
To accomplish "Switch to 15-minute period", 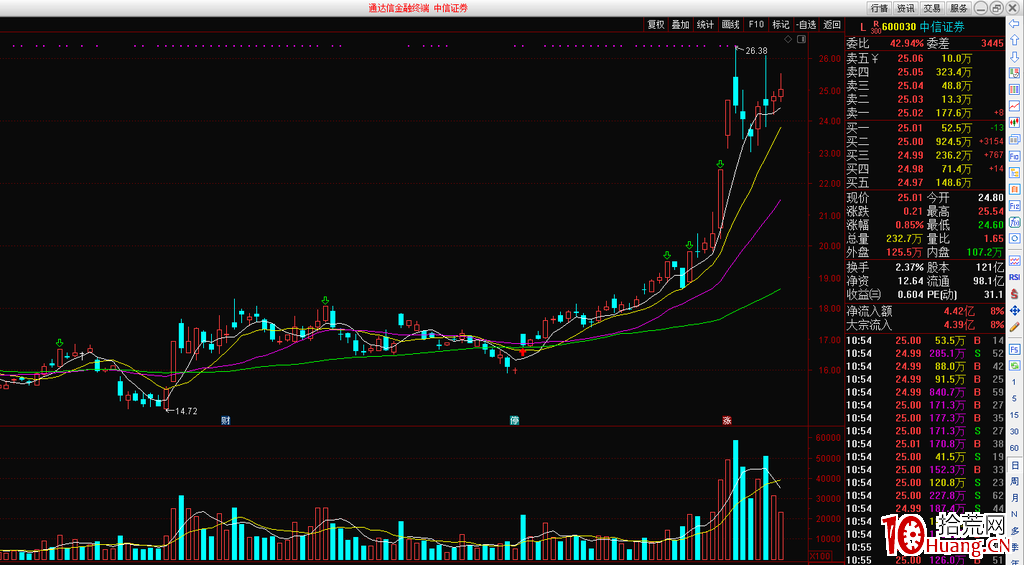I will [x=1014, y=415].
